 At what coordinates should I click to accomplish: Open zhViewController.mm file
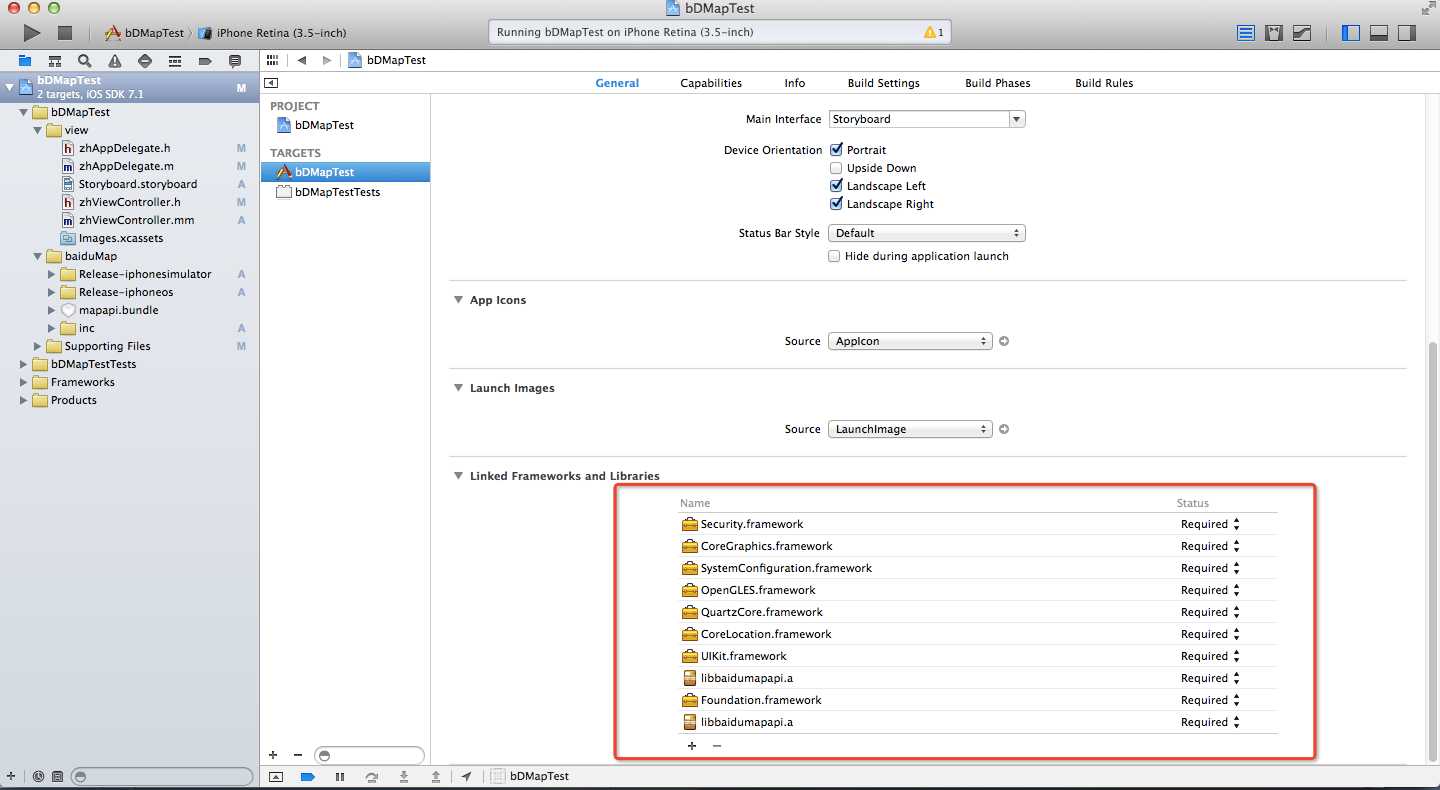(137, 220)
